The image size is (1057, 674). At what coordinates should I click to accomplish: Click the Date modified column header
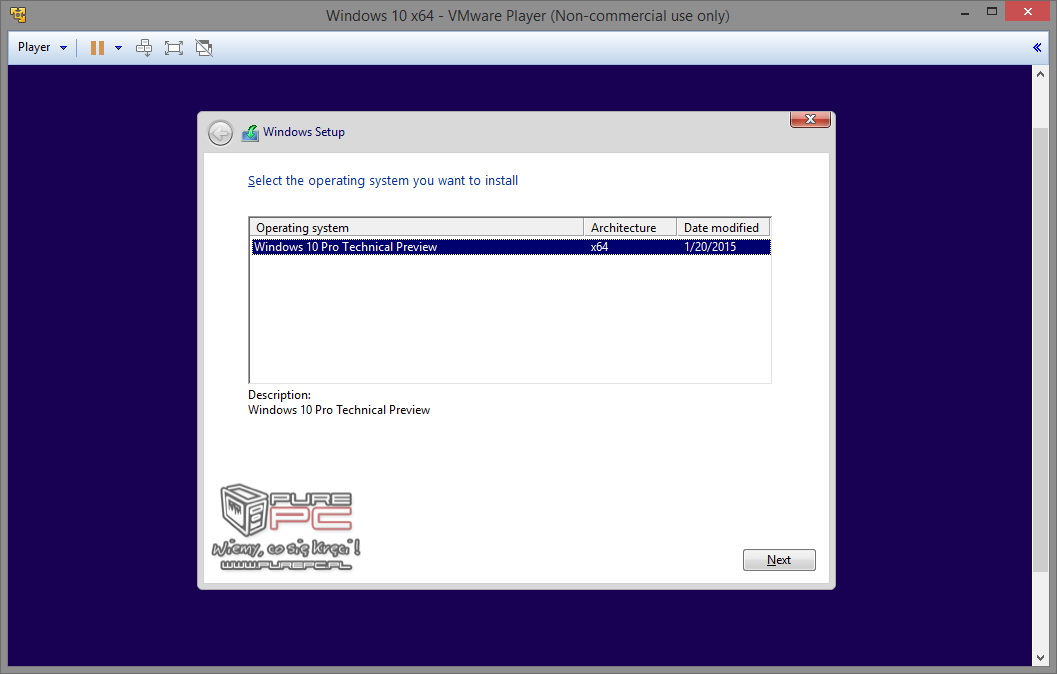(722, 228)
